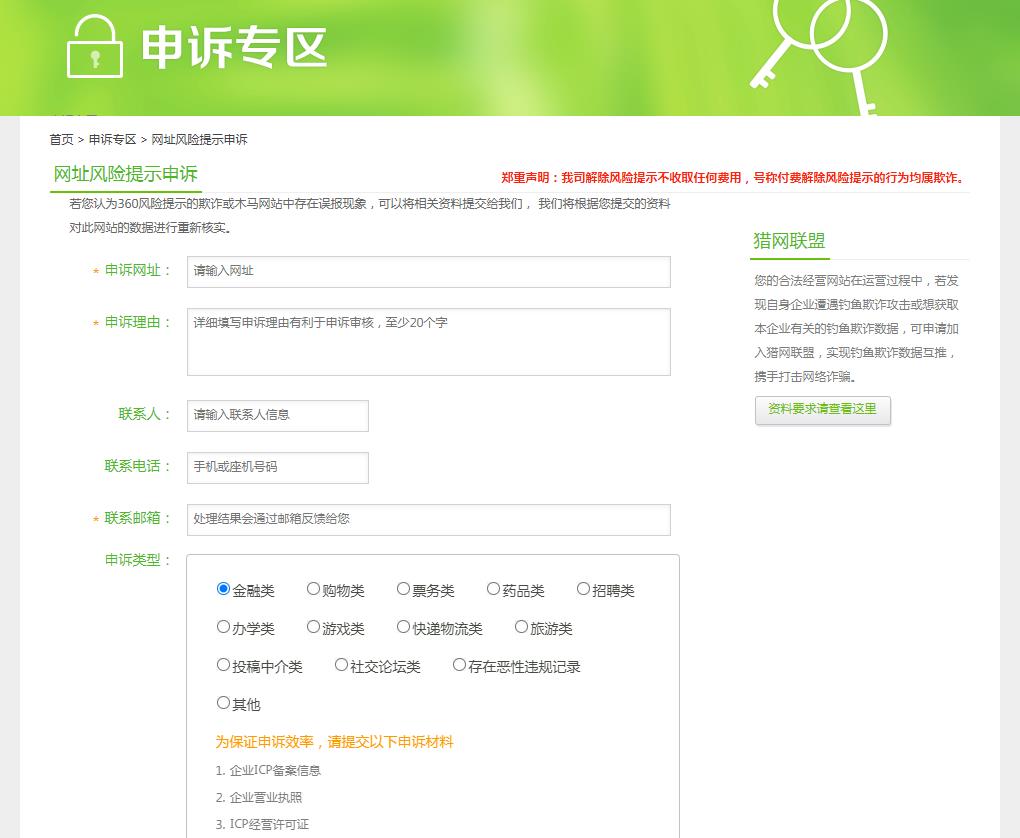Click the keys graphic in the banner
The height and width of the screenshot is (838, 1020).
click(818, 50)
